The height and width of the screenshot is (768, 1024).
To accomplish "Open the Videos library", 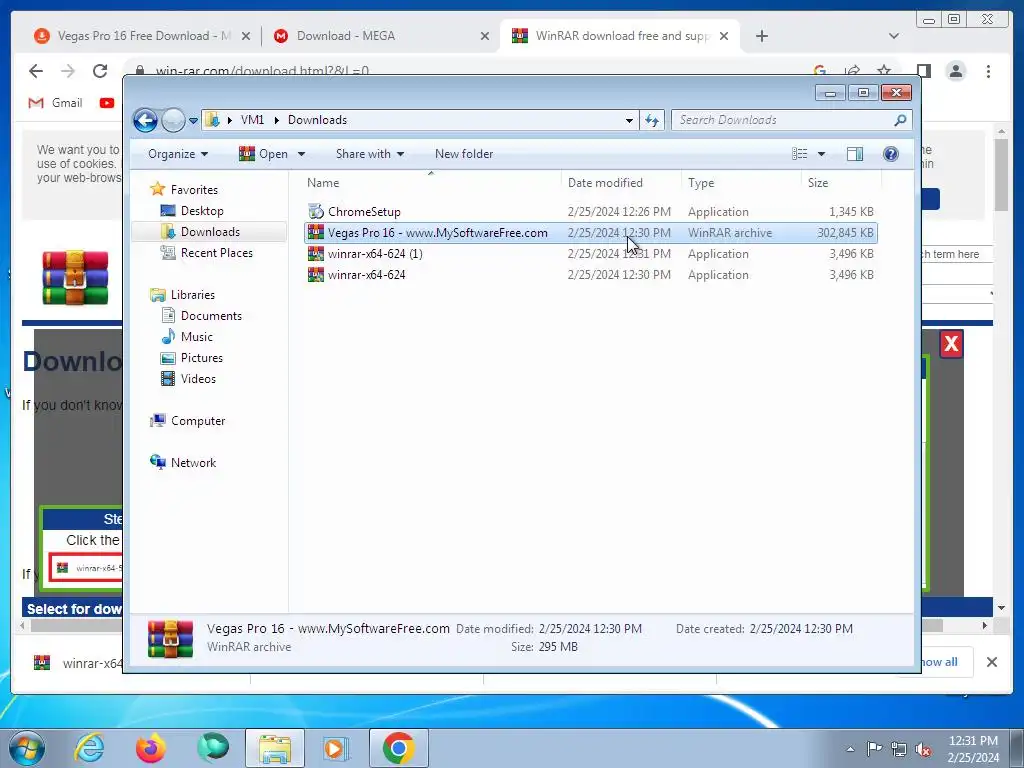I will pos(198,379).
